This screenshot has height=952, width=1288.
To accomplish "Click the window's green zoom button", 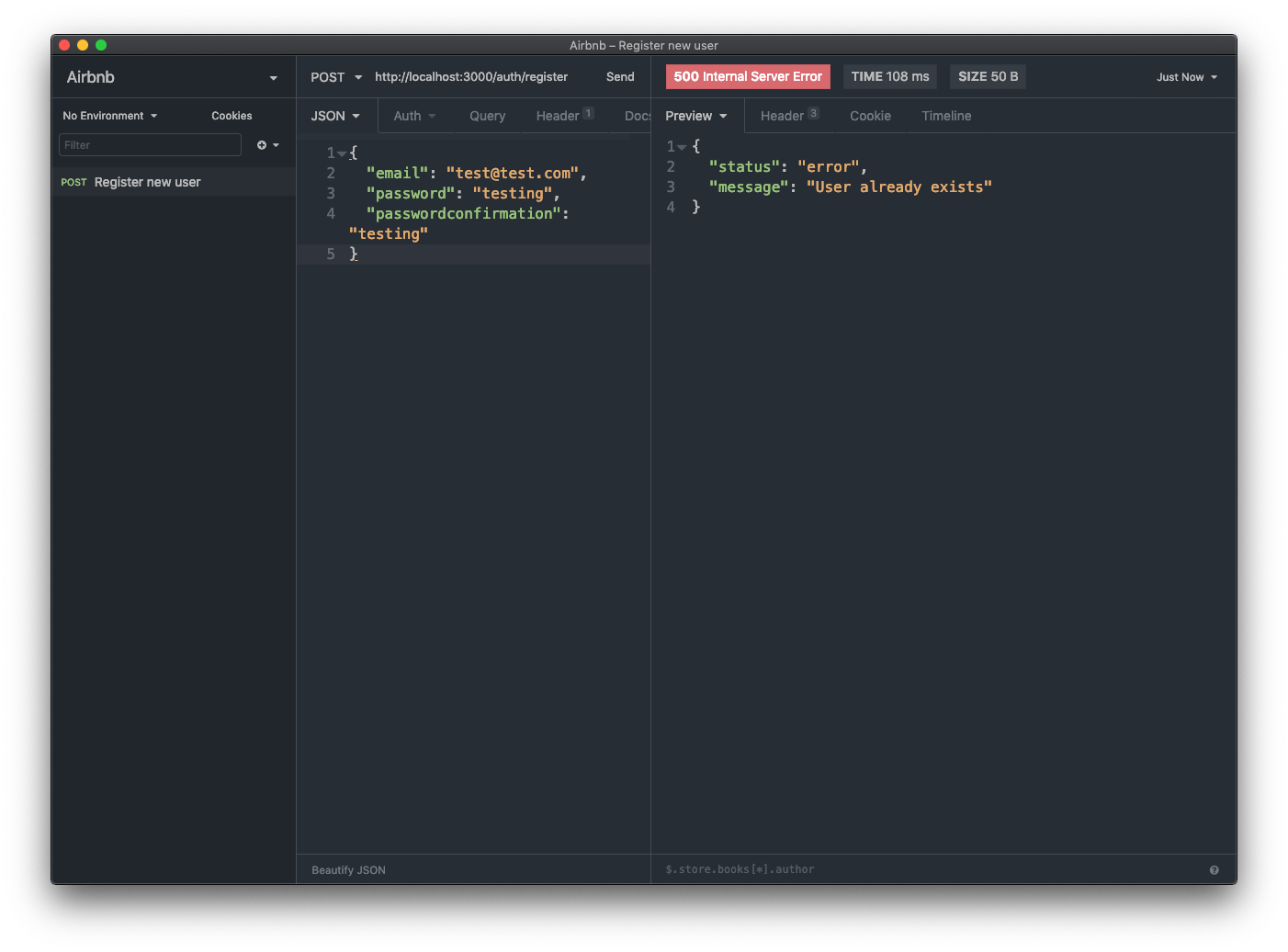I will (x=101, y=45).
